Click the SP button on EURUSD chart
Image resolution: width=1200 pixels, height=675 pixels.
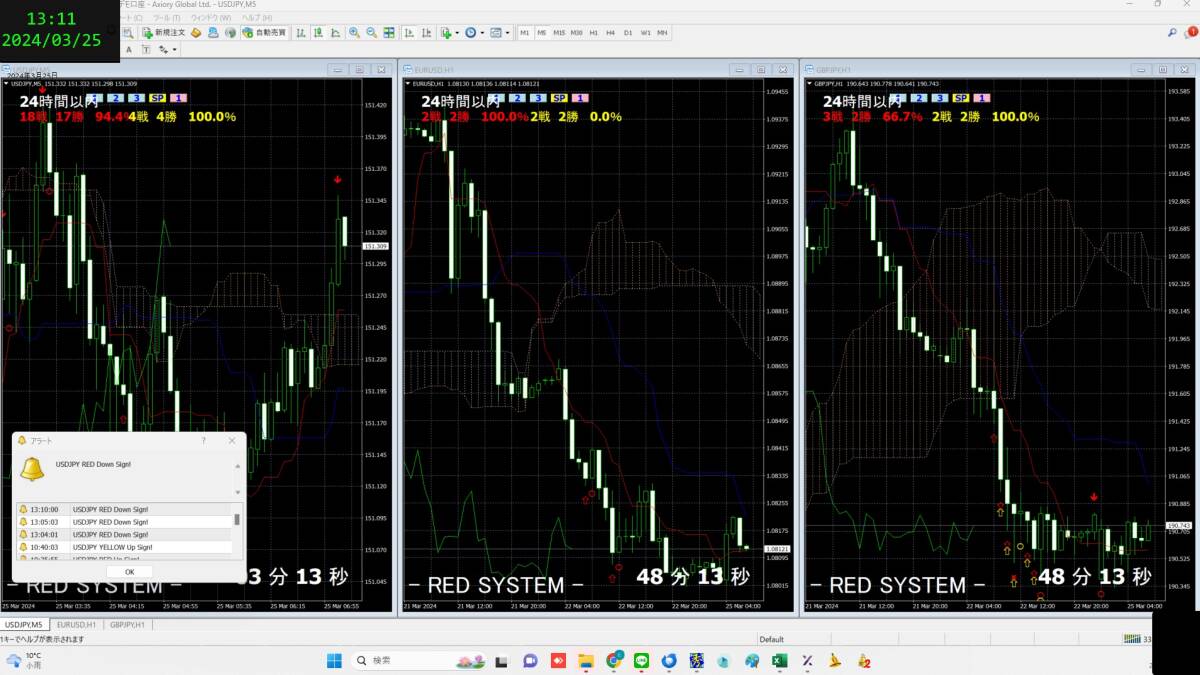560,98
